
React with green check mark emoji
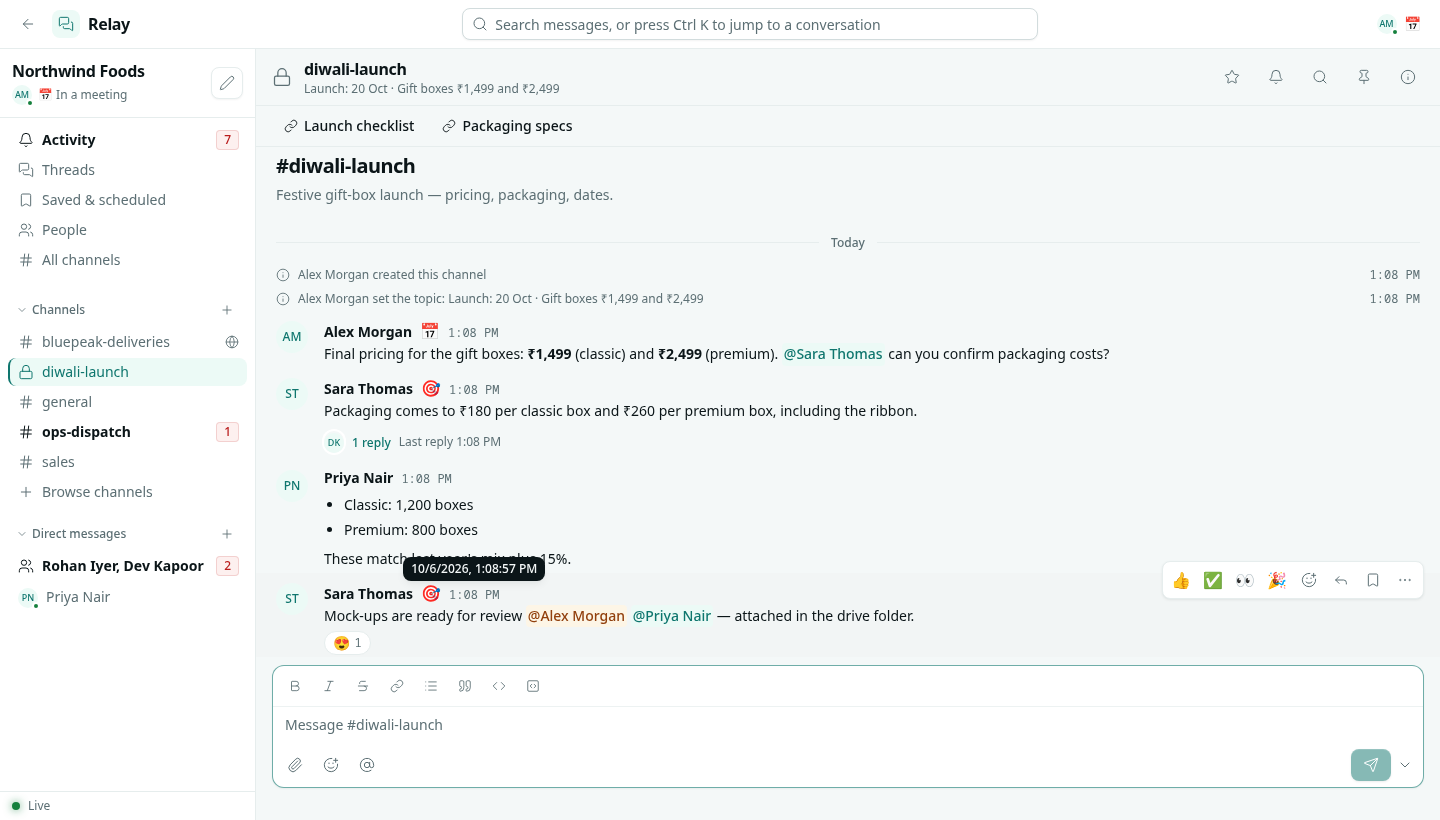coord(1213,580)
